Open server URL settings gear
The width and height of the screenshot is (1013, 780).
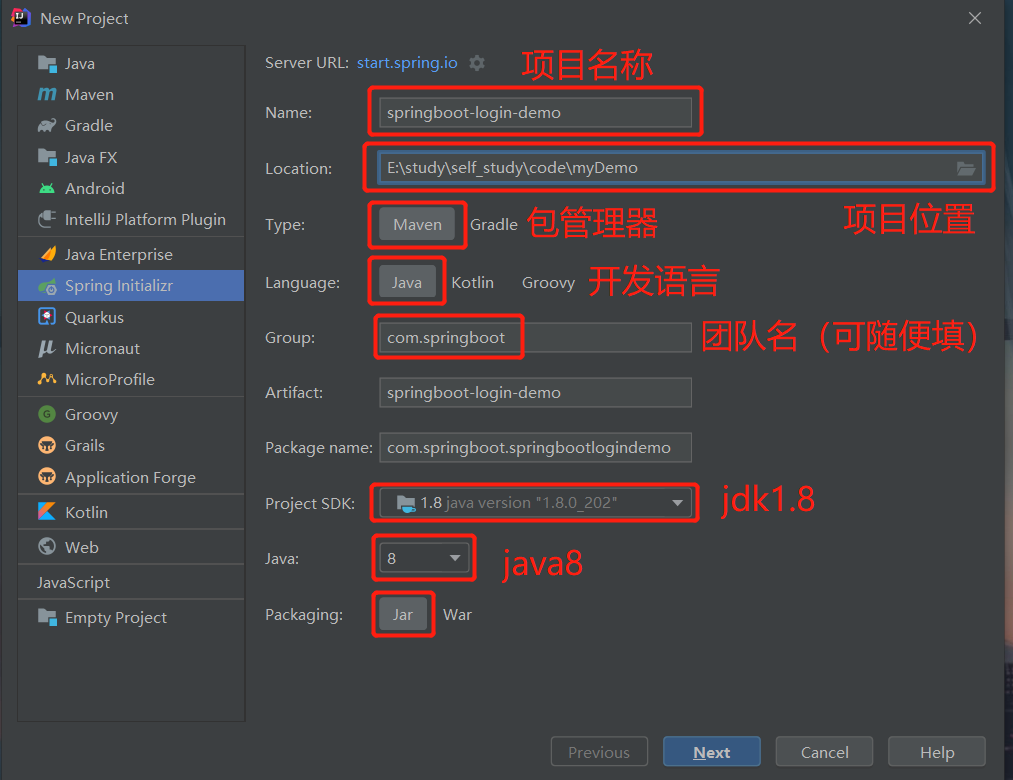[477, 63]
